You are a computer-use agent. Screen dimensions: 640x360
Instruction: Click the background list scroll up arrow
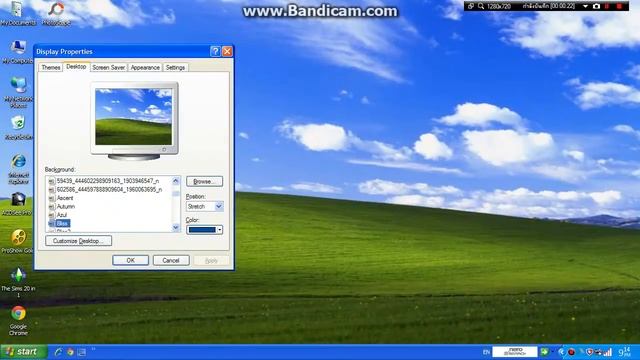[x=176, y=181]
